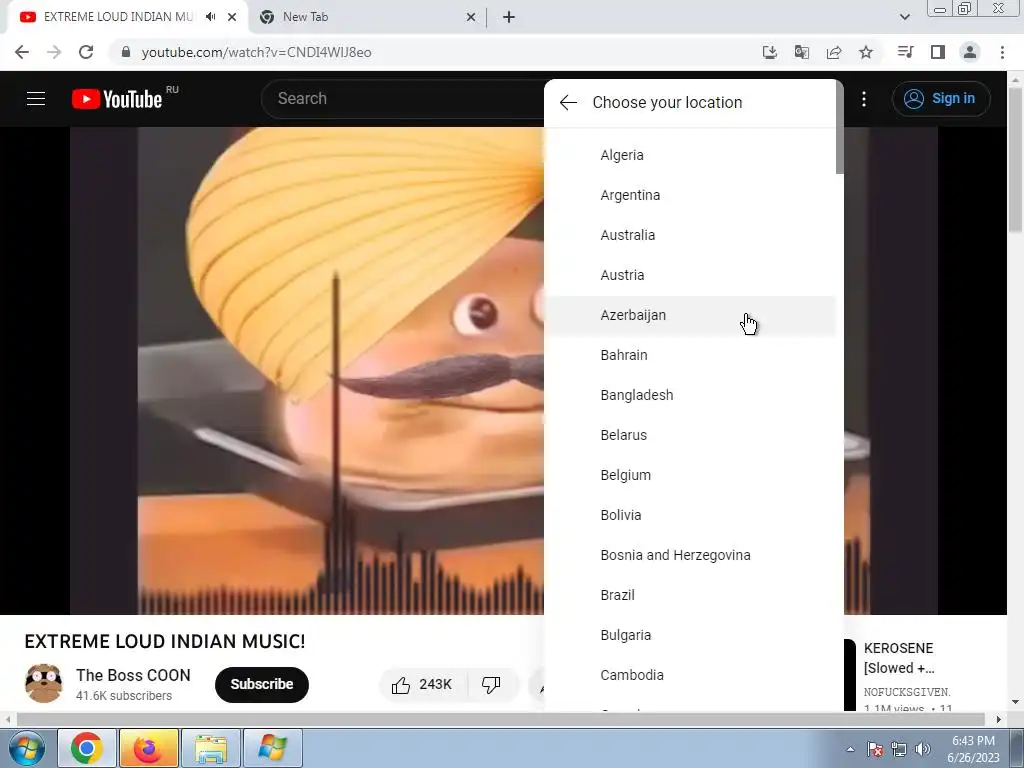Viewport: 1024px width, 768px height.
Task: Dislike the video
Action: point(491,684)
